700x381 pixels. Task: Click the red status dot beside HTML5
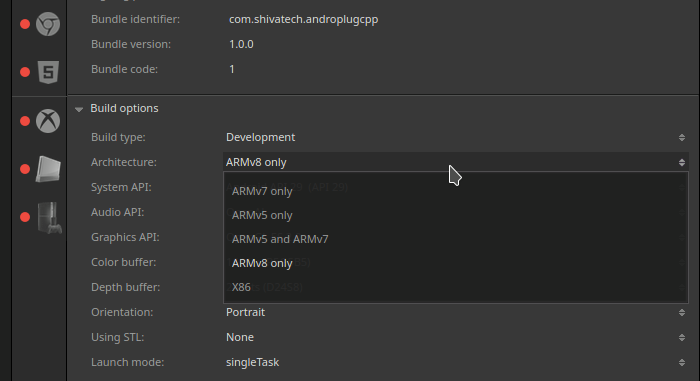point(25,72)
